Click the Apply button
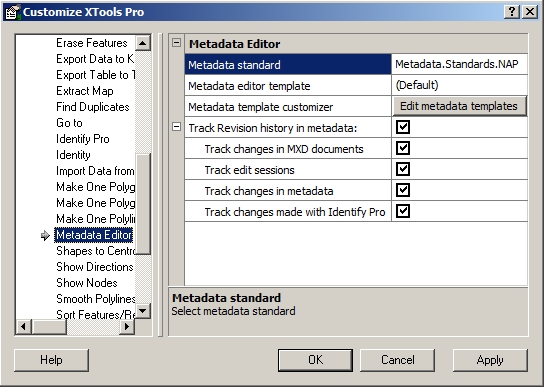 point(490,360)
